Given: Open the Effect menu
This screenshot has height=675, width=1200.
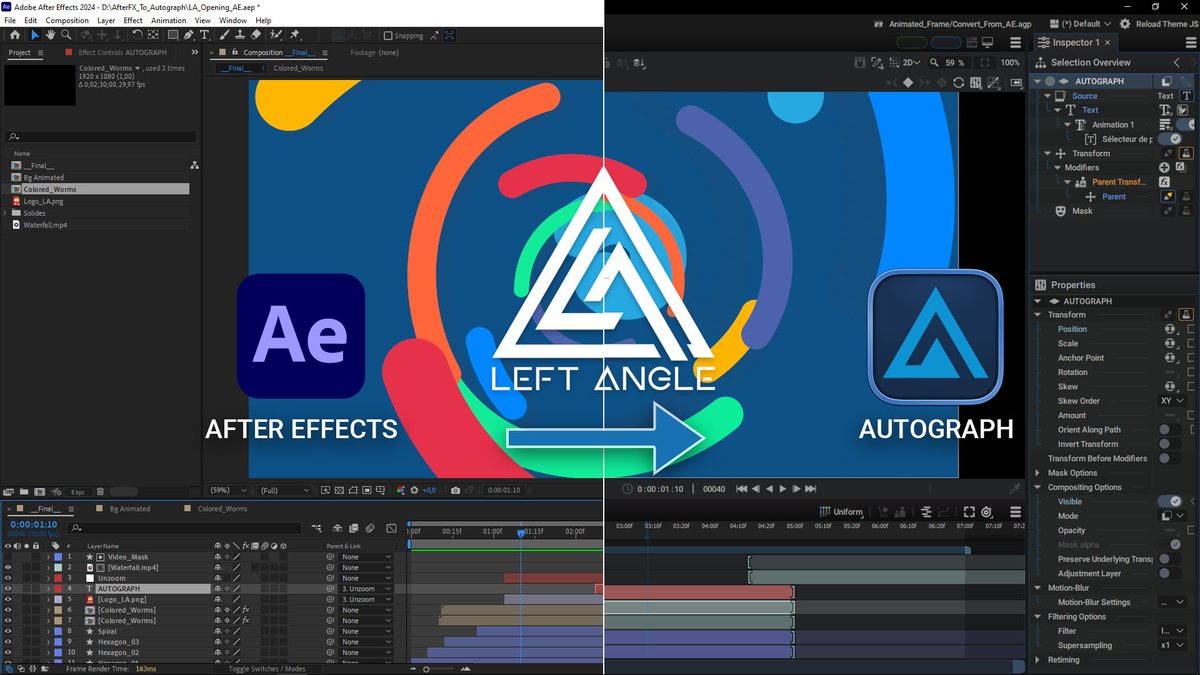Looking at the screenshot, I should [133, 20].
